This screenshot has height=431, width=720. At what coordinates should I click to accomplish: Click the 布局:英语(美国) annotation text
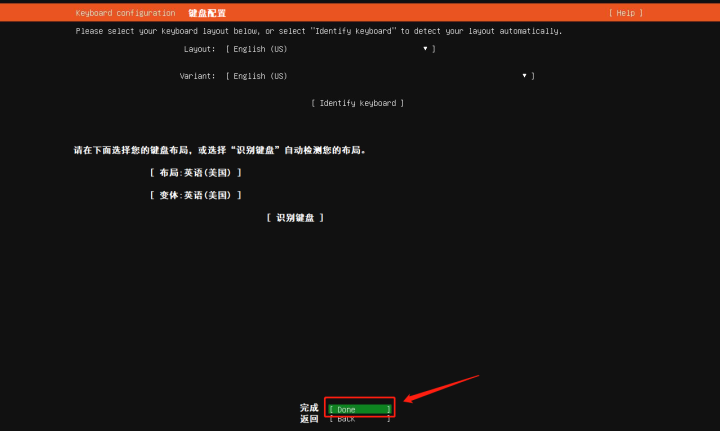(x=196, y=173)
